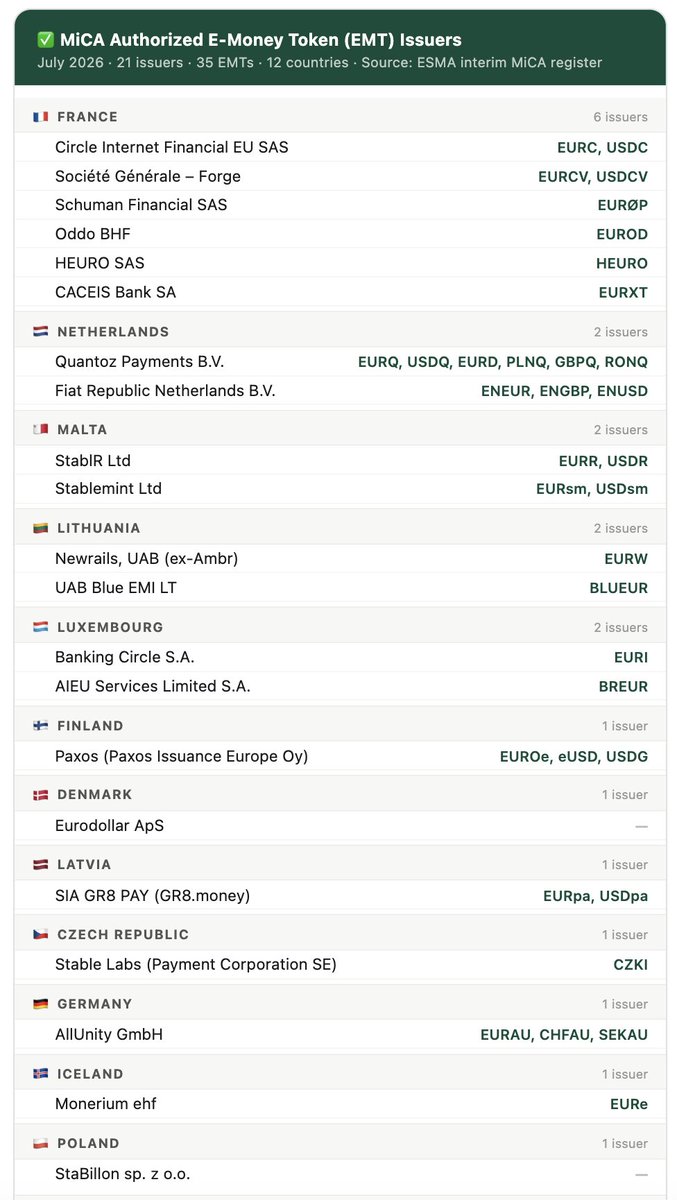Select UAB Blue EMI LT issuer
Viewport: 677px width, 1200px height.
(116, 587)
